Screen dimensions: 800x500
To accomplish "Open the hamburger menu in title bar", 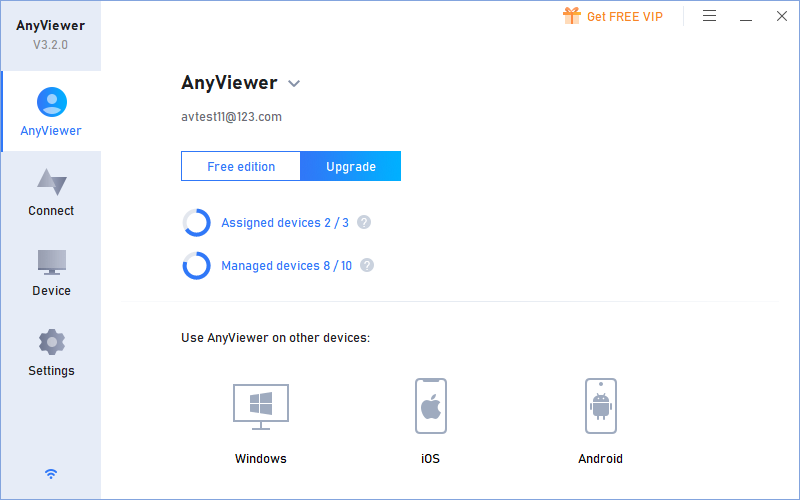I will pos(709,16).
